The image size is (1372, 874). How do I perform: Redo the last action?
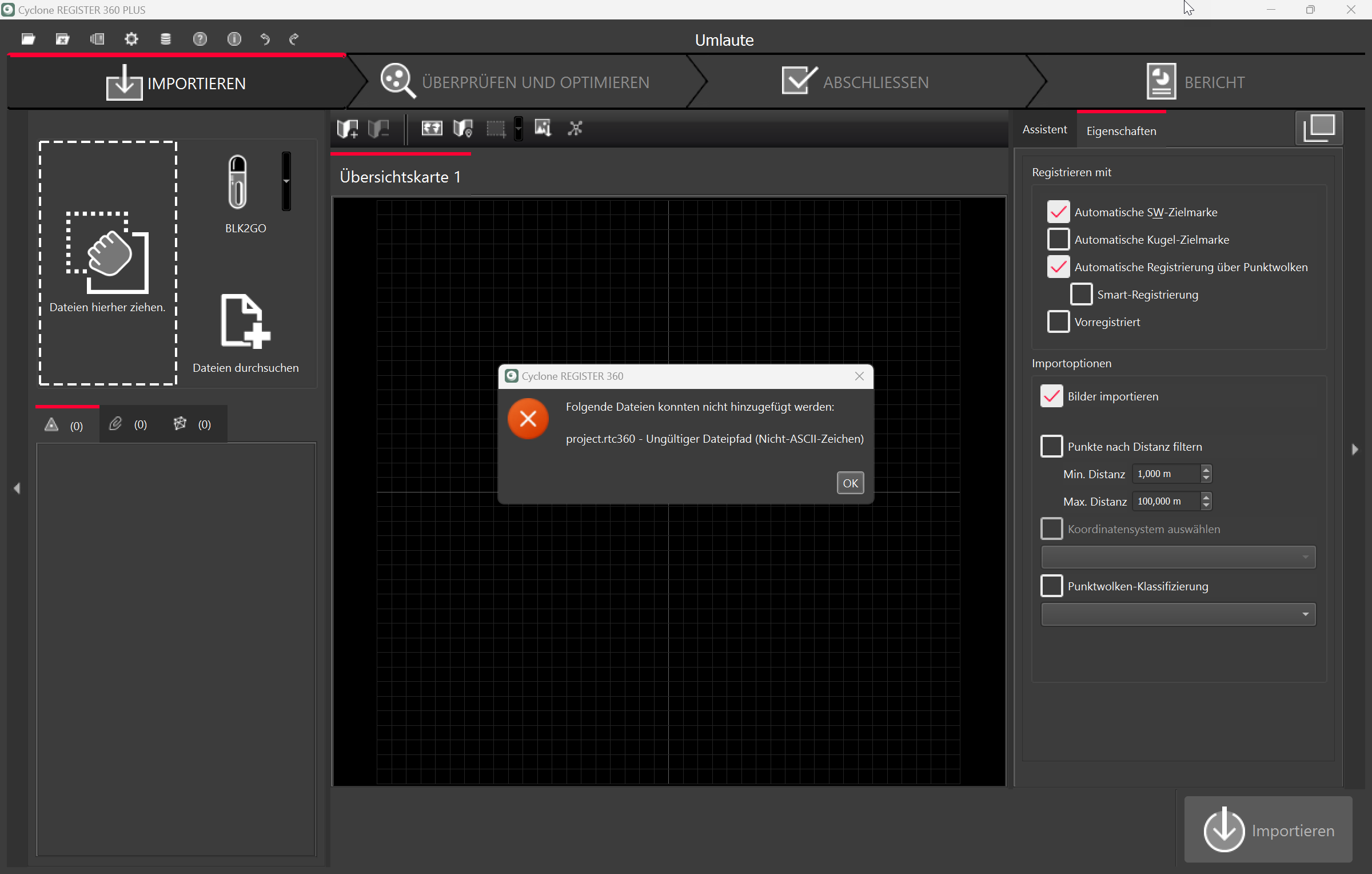[294, 39]
